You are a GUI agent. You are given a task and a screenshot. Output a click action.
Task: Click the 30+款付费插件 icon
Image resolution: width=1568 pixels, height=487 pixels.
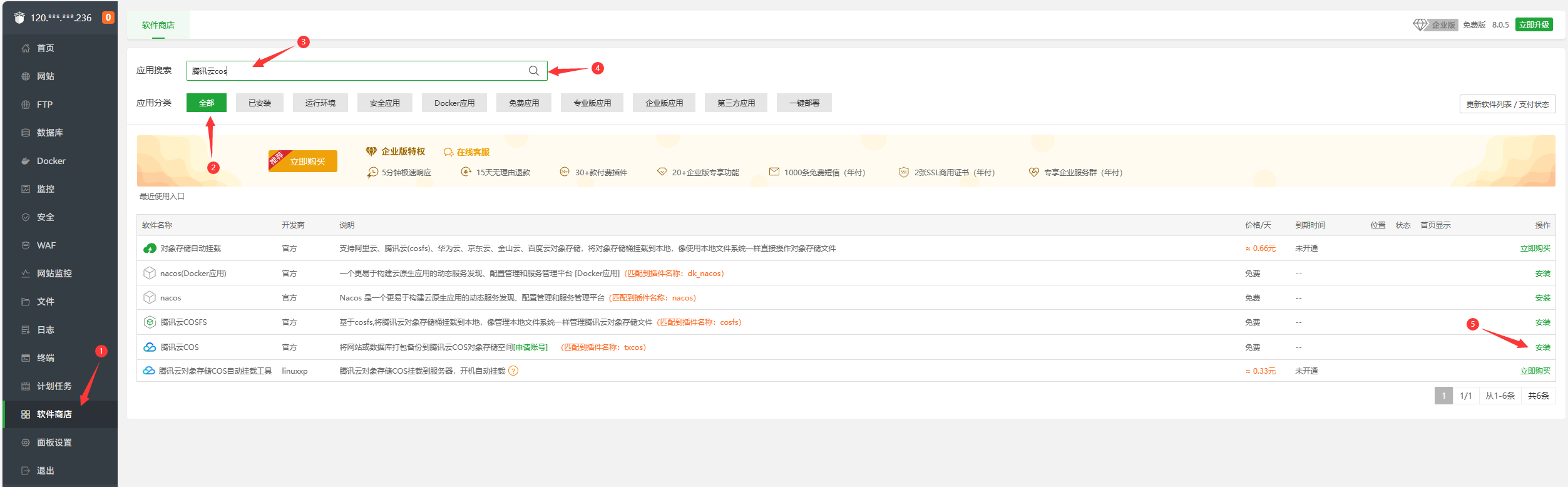click(565, 172)
